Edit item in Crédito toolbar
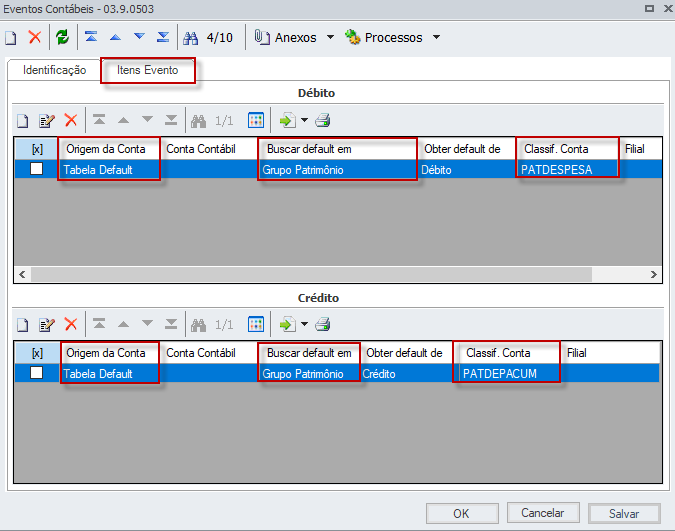The width and height of the screenshot is (675, 531). (46, 324)
